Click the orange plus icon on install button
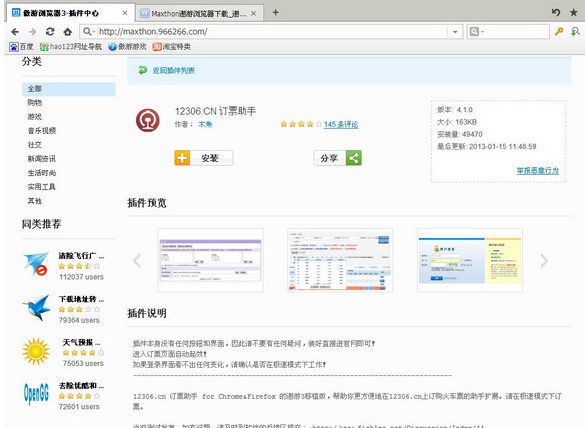This screenshot has width=585, height=428. click(182, 158)
